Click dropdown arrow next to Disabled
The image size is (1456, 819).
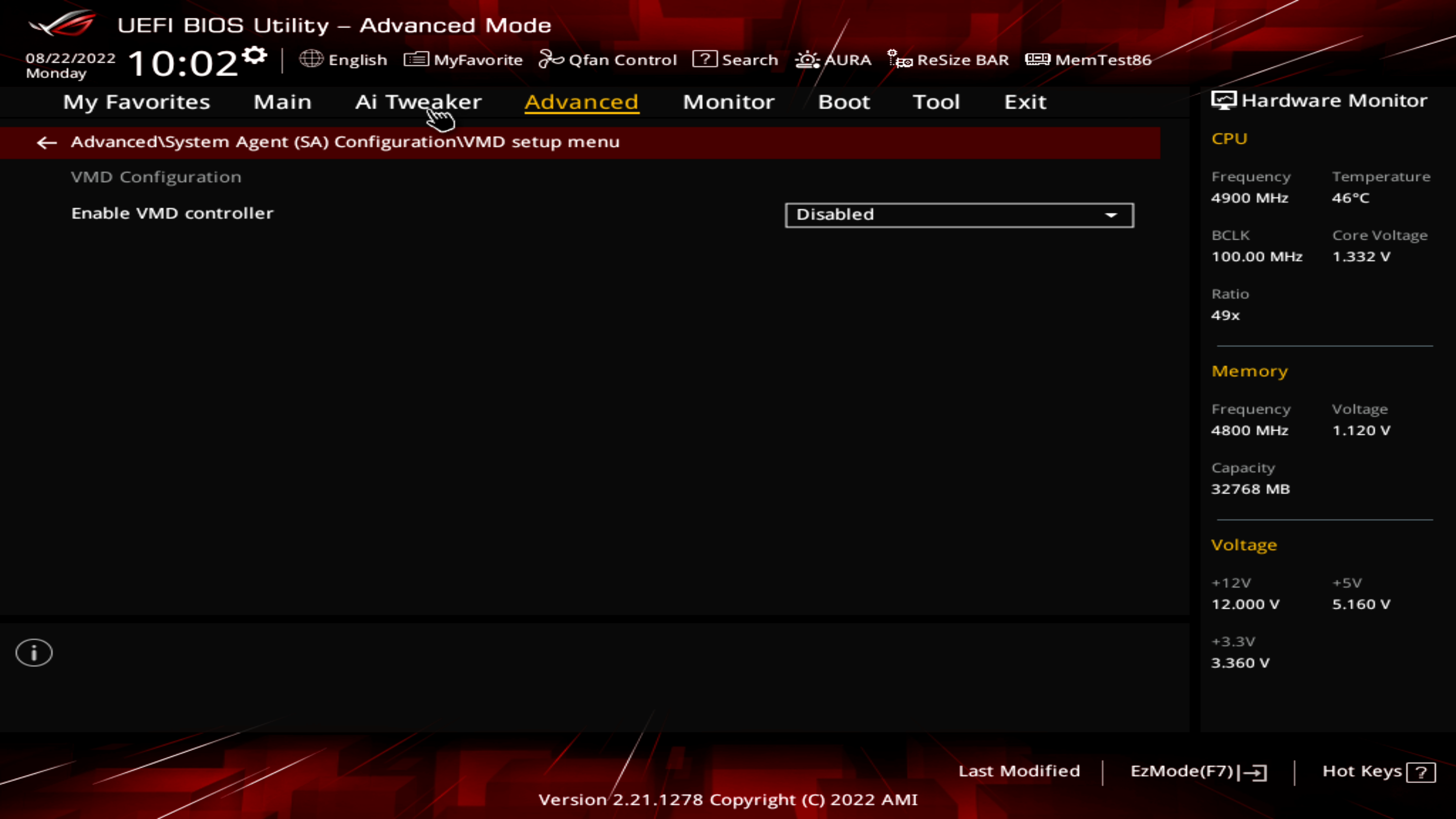[1111, 215]
